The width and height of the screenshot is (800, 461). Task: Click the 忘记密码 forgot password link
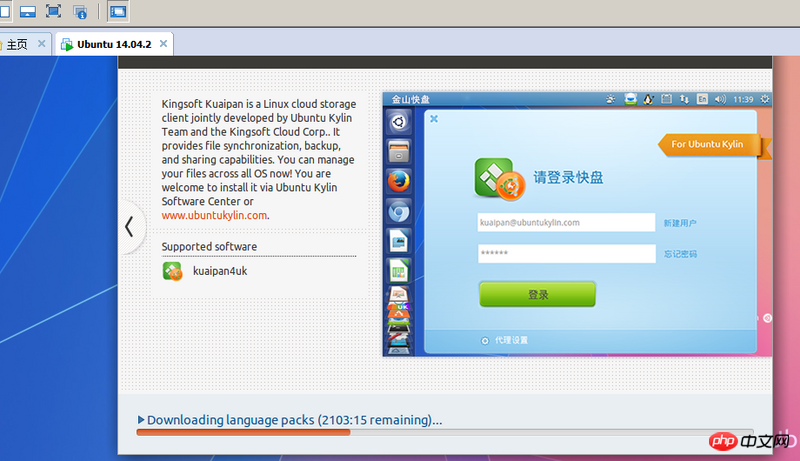click(680, 254)
